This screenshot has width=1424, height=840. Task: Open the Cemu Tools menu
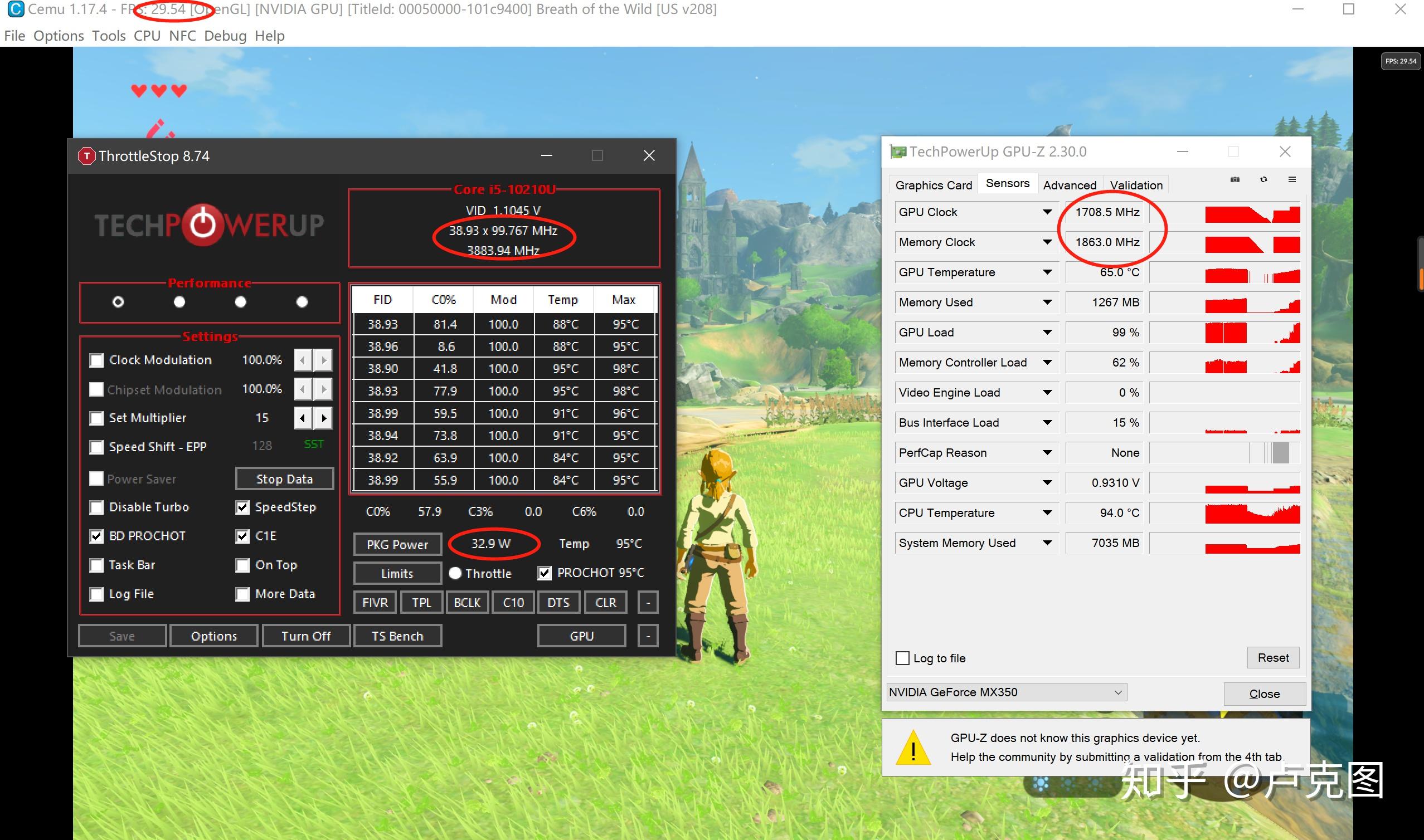point(109,36)
